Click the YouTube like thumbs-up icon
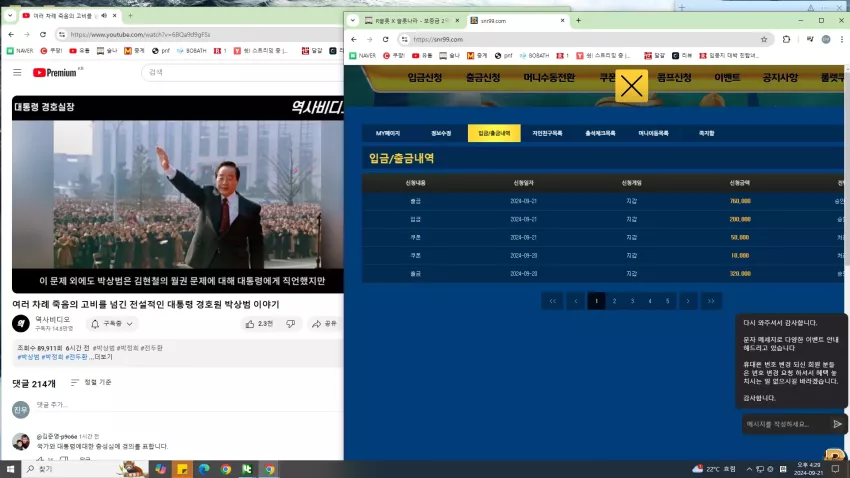Viewport: 850px width, 478px height. tap(250, 324)
